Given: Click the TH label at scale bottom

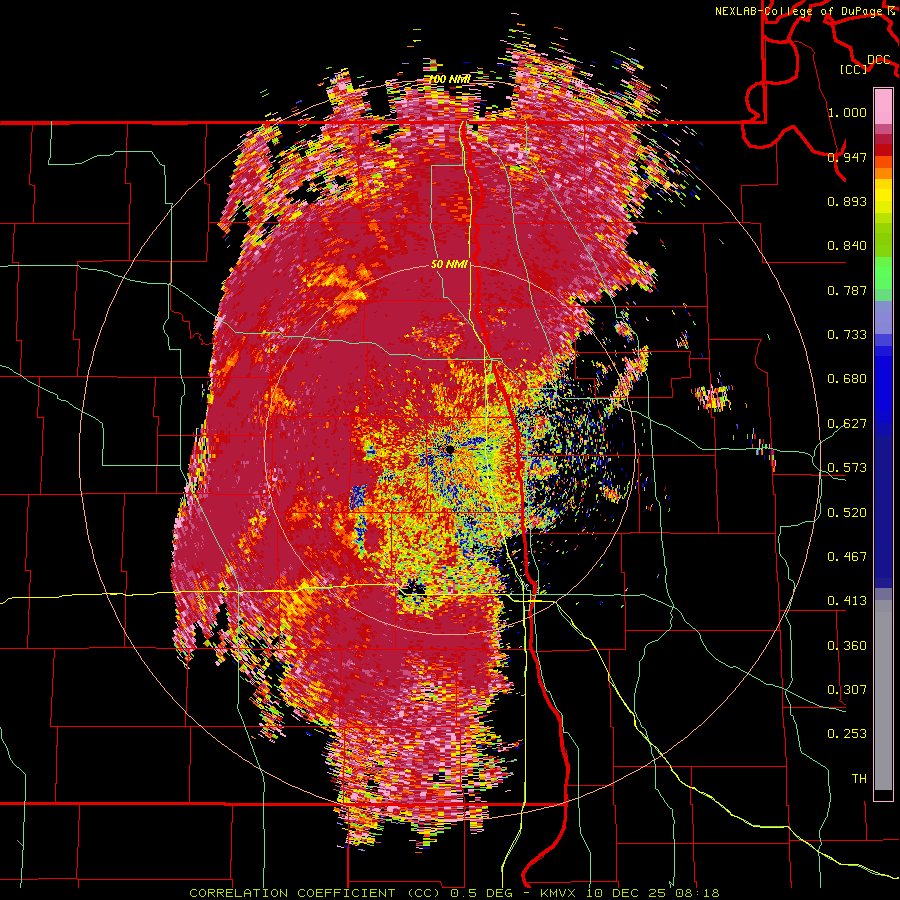Looking at the screenshot, I should pyautogui.click(x=859, y=779).
